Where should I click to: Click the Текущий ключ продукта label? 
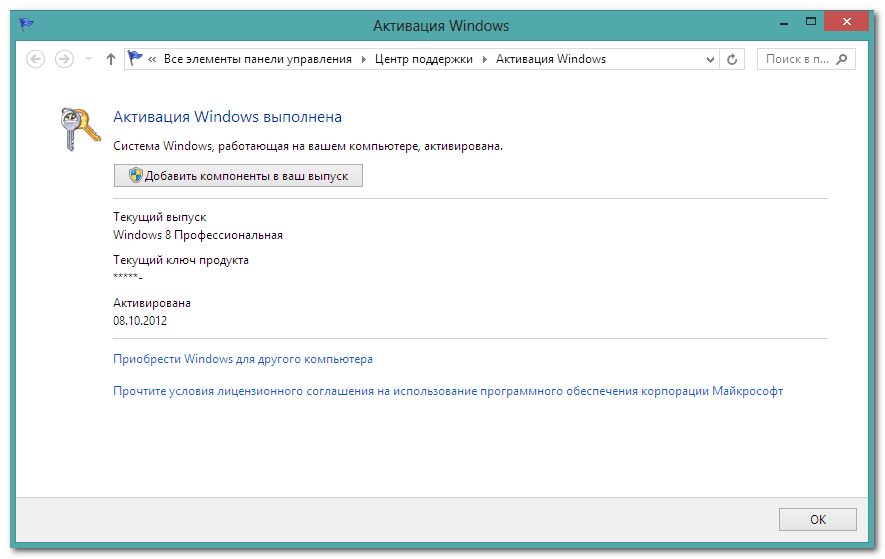[181, 260]
